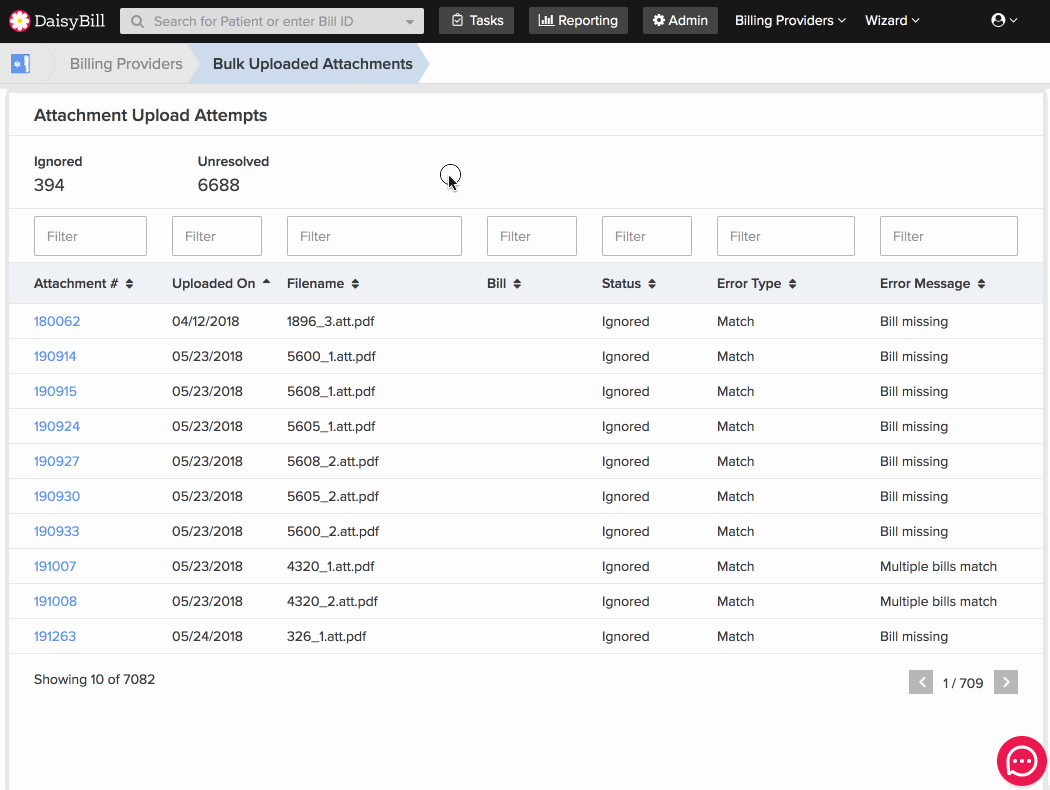The height and width of the screenshot is (790, 1050).
Task: Open attachment 191263
Action: (55, 636)
